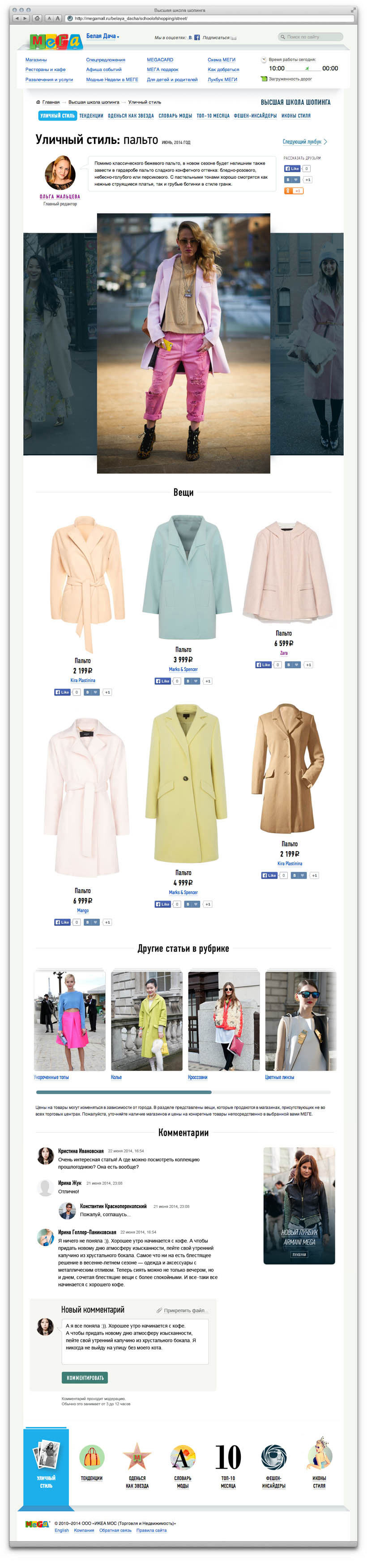Click the Топ-10 месяца number icon
The width and height of the screenshot is (367, 1568).
click(x=228, y=1458)
